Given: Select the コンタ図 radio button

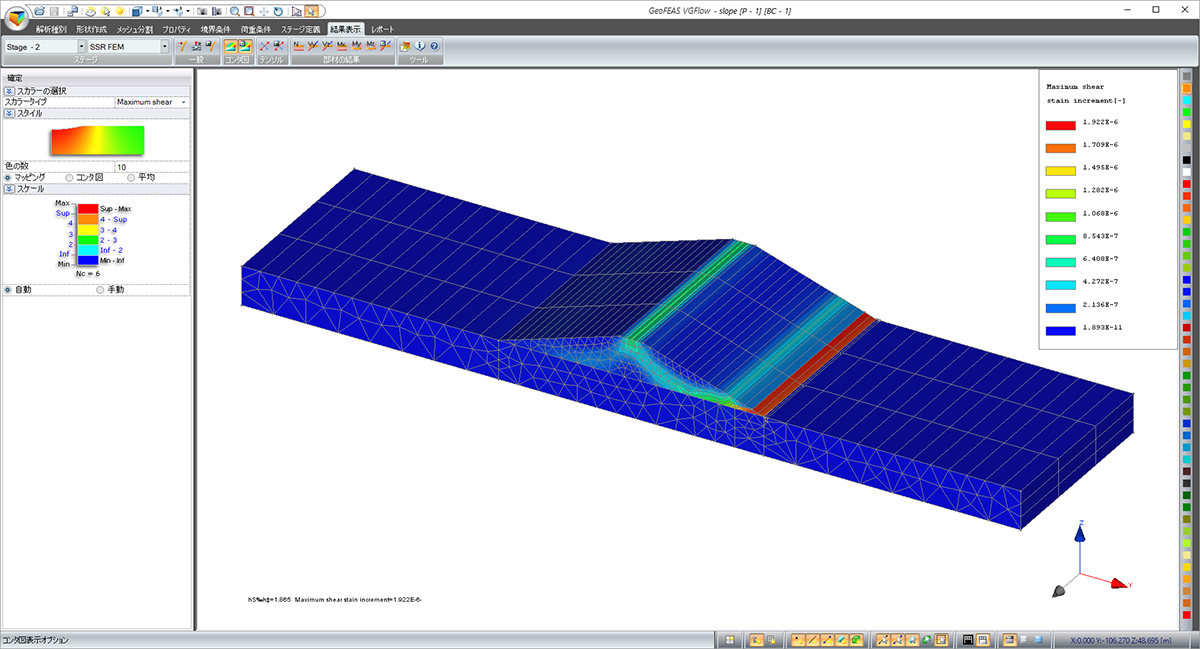Looking at the screenshot, I should [69, 177].
